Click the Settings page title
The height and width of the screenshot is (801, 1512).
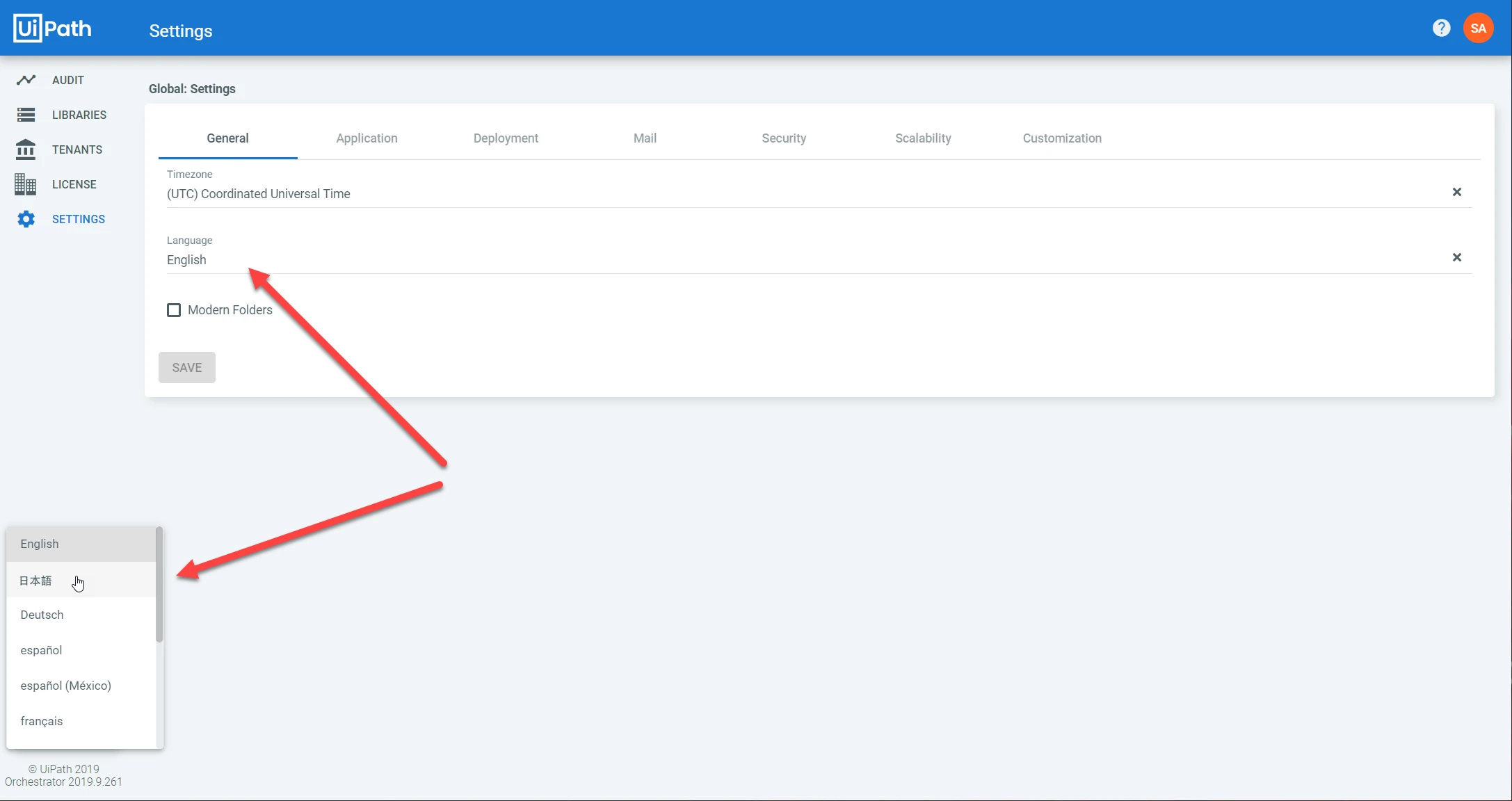click(x=181, y=31)
